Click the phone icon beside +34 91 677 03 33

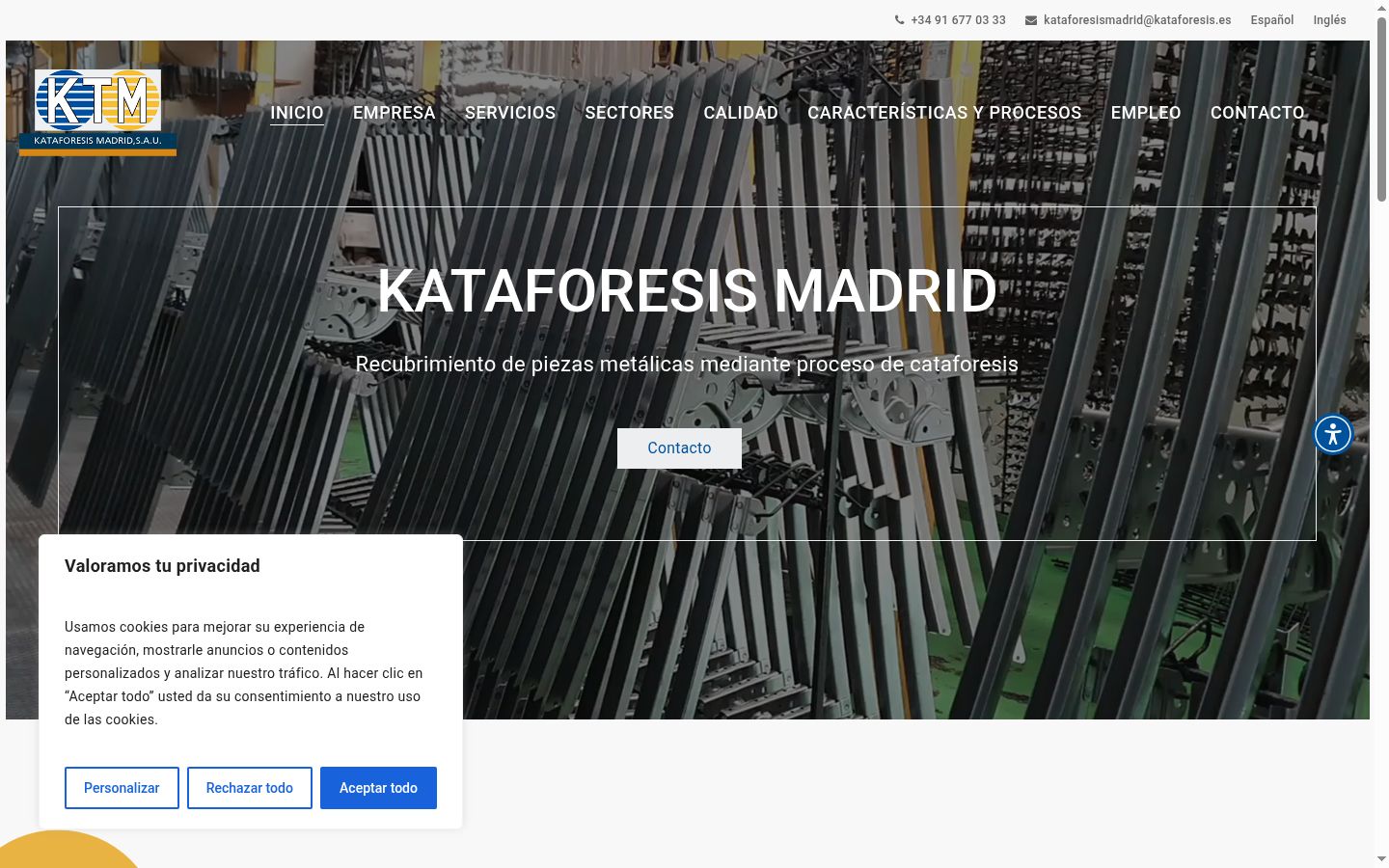tap(900, 20)
